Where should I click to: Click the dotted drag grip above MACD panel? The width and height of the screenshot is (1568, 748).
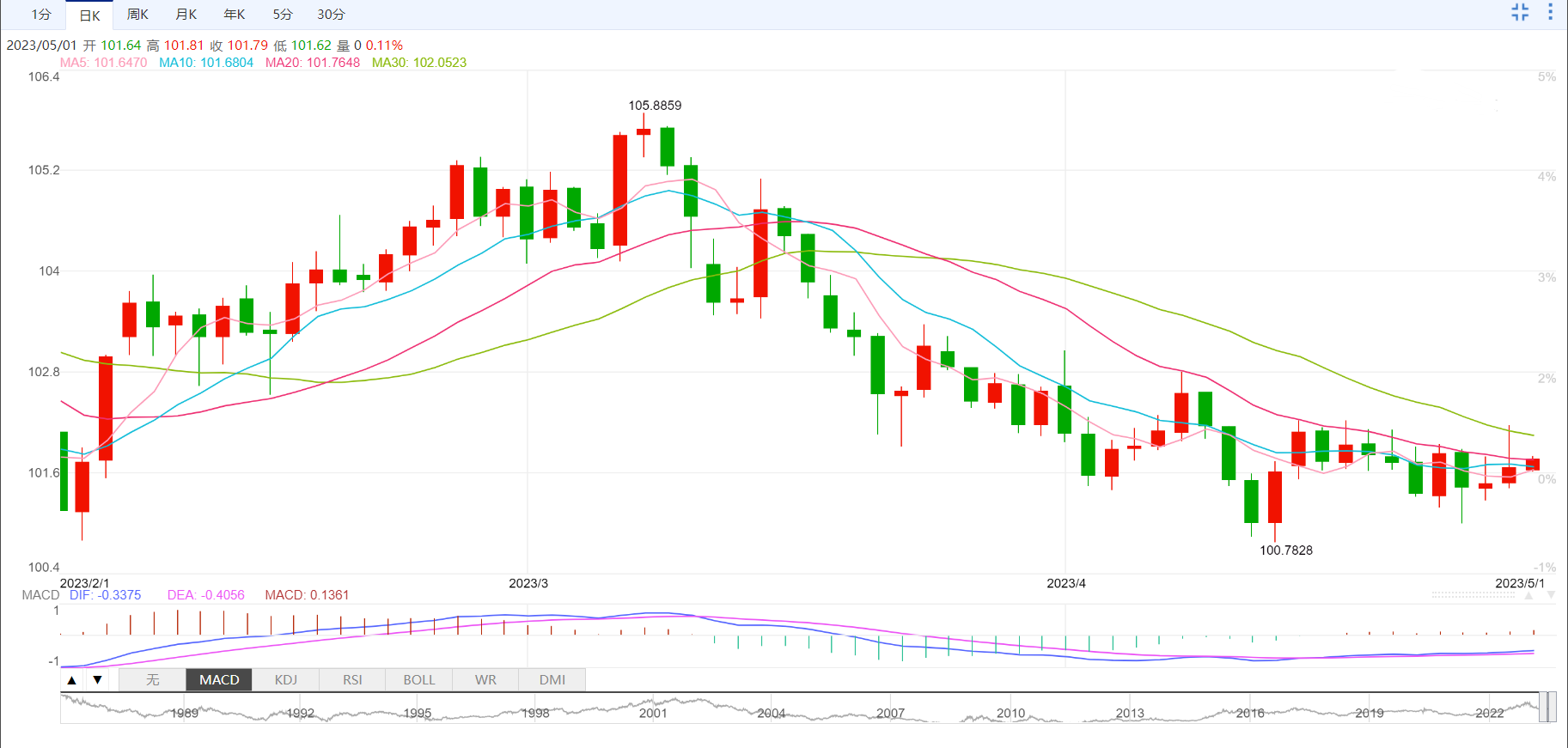click(1473, 594)
